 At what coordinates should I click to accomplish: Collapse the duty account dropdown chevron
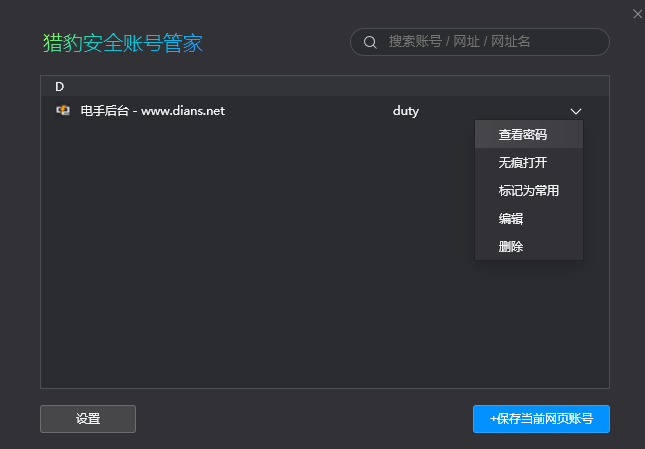pyautogui.click(x=575, y=111)
